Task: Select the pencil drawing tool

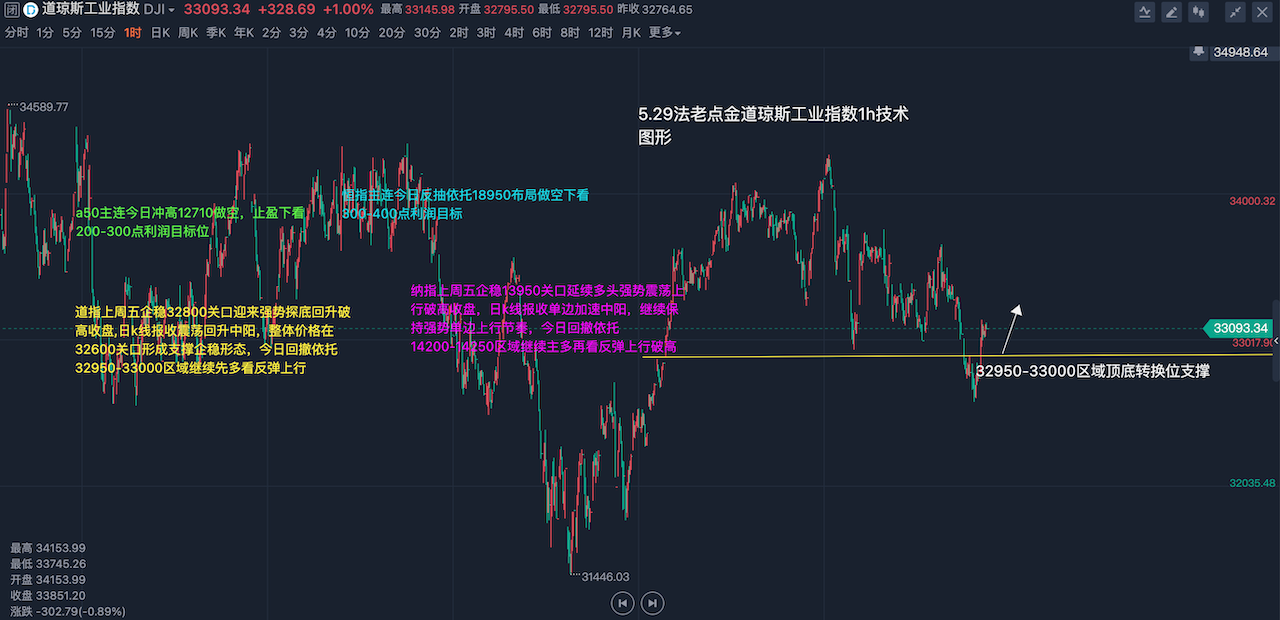Action: click(x=1172, y=12)
